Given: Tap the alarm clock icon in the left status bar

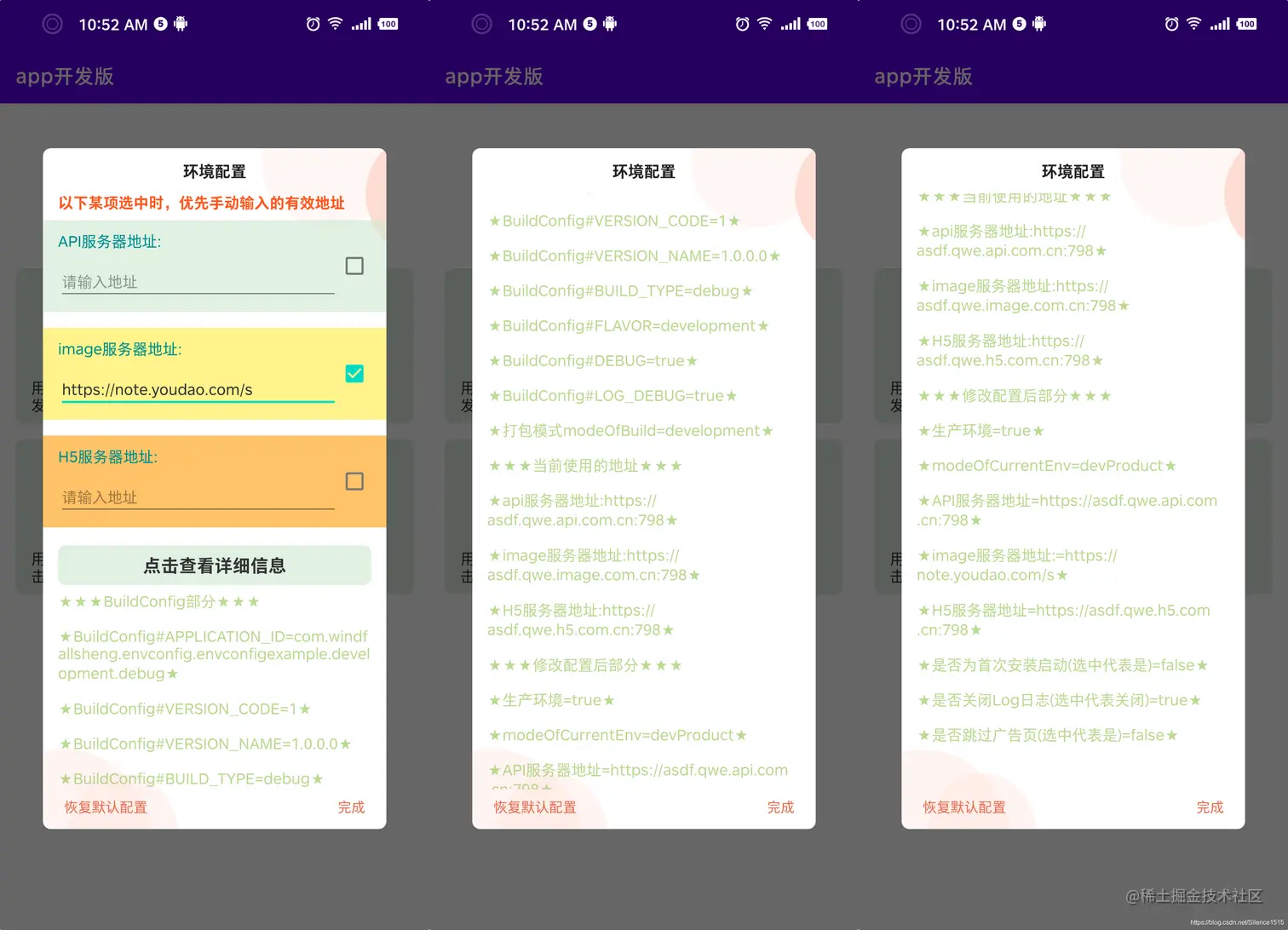Looking at the screenshot, I should [x=313, y=24].
